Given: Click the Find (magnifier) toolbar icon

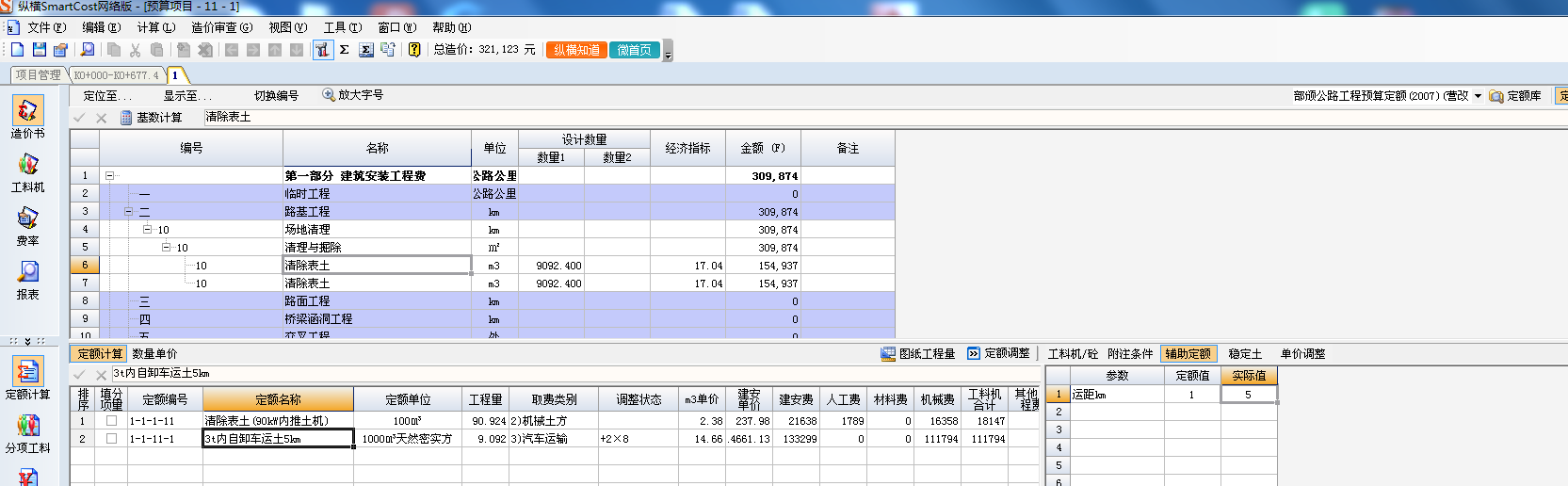Looking at the screenshot, I should (88, 50).
